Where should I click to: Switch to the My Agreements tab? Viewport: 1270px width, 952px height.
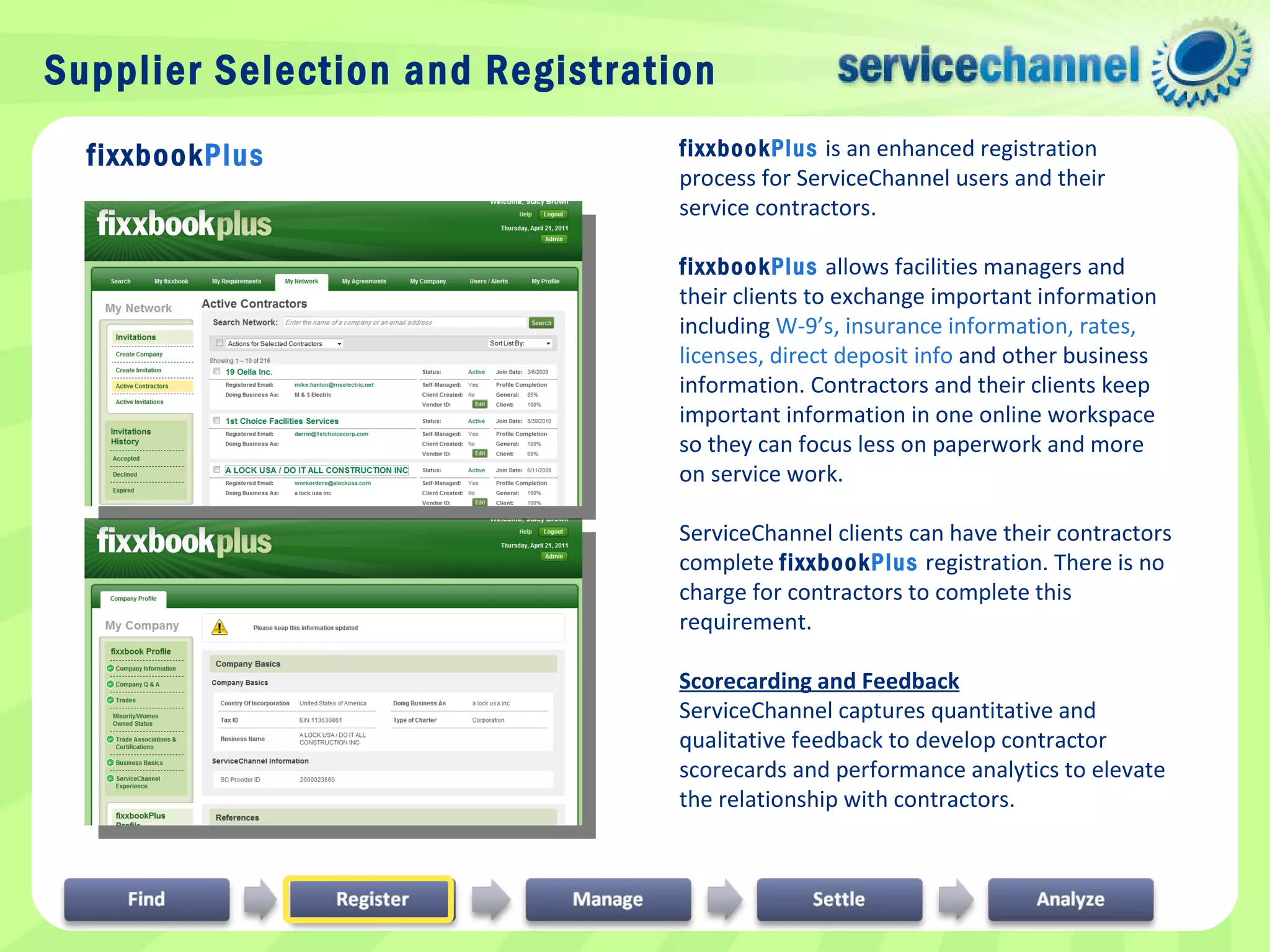tap(364, 281)
